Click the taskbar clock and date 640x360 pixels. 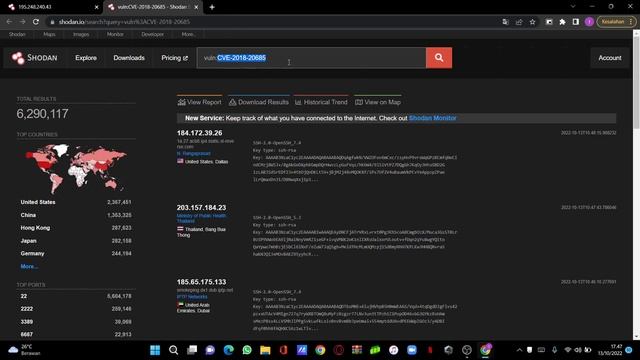pyautogui.click(x=611, y=350)
